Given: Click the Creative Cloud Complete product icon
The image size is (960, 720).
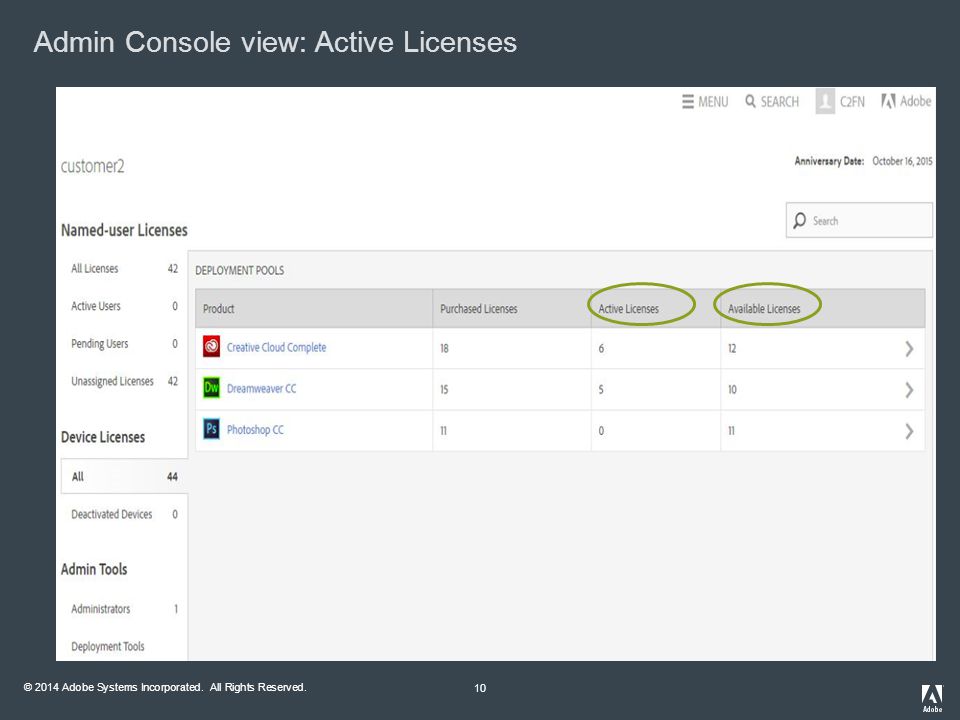Looking at the screenshot, I should pos(211,347).
